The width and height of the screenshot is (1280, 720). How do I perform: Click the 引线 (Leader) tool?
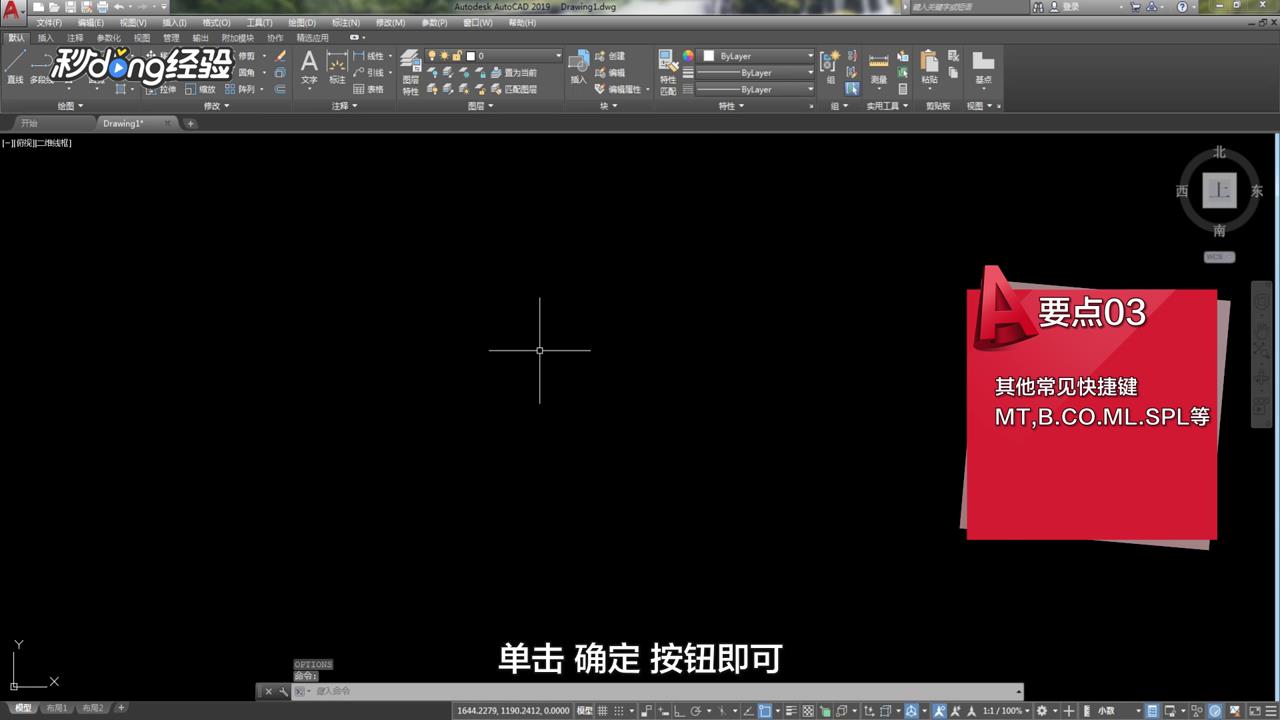tap(369, 73)
